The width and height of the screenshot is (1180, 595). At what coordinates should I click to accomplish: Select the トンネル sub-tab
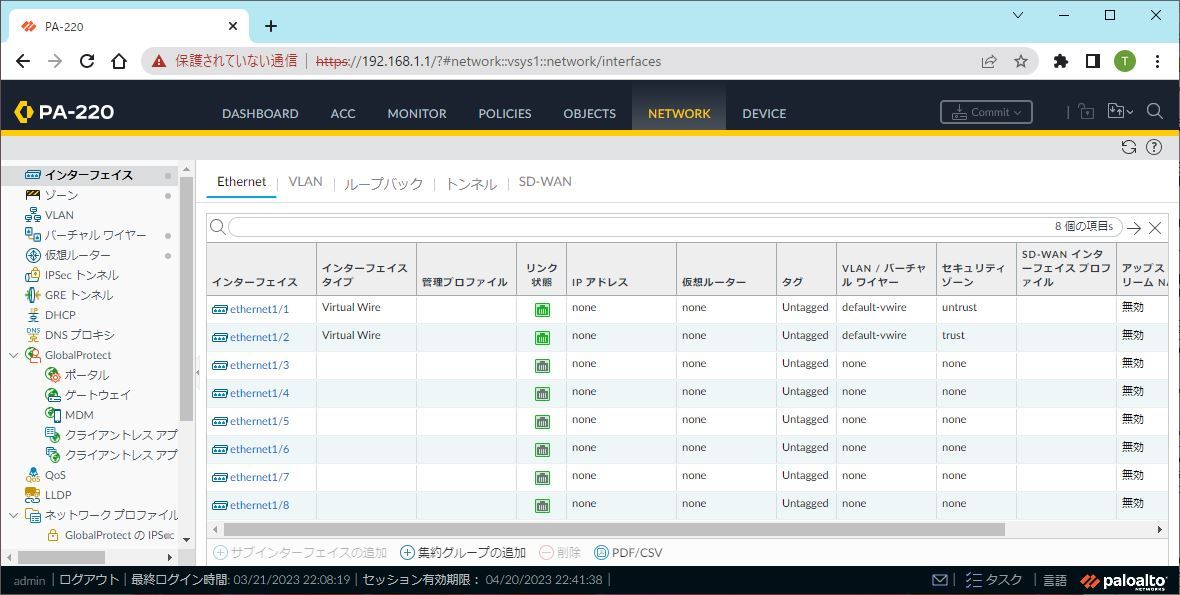(471, 184)
